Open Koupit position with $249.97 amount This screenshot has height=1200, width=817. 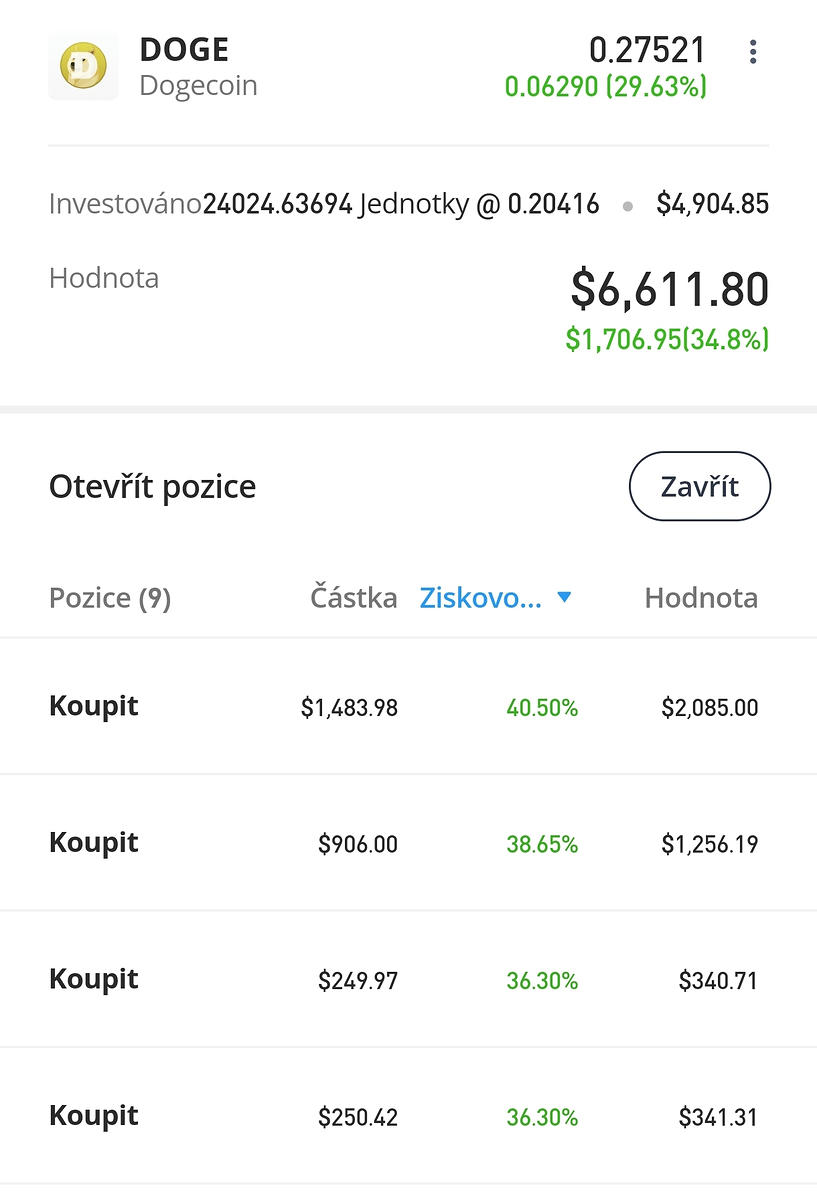pos(408,980)
